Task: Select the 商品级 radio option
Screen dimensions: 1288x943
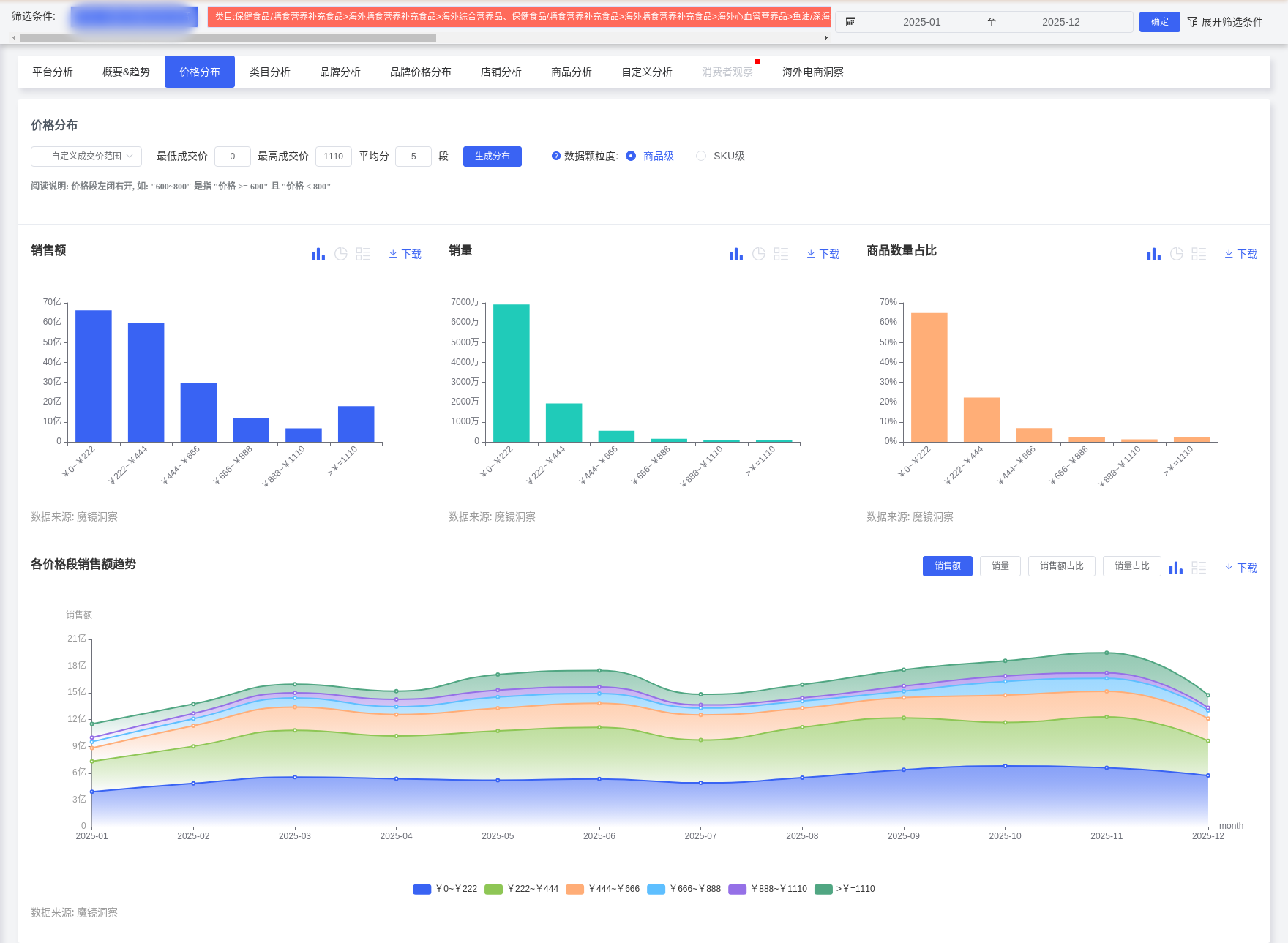Action: point(631,156)
